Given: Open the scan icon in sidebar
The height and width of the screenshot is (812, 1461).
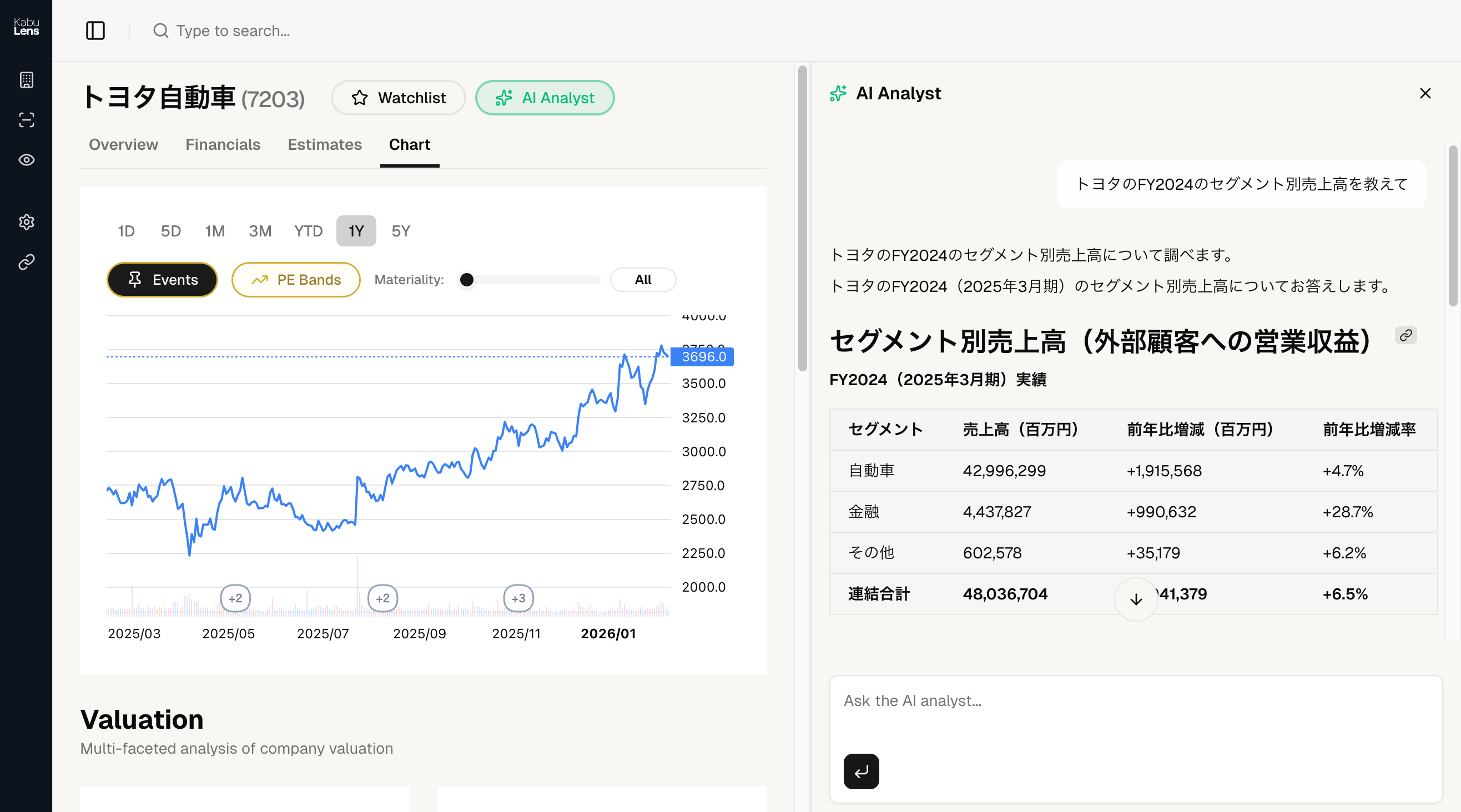Looking at the screenshot, I should click(26, 120).
